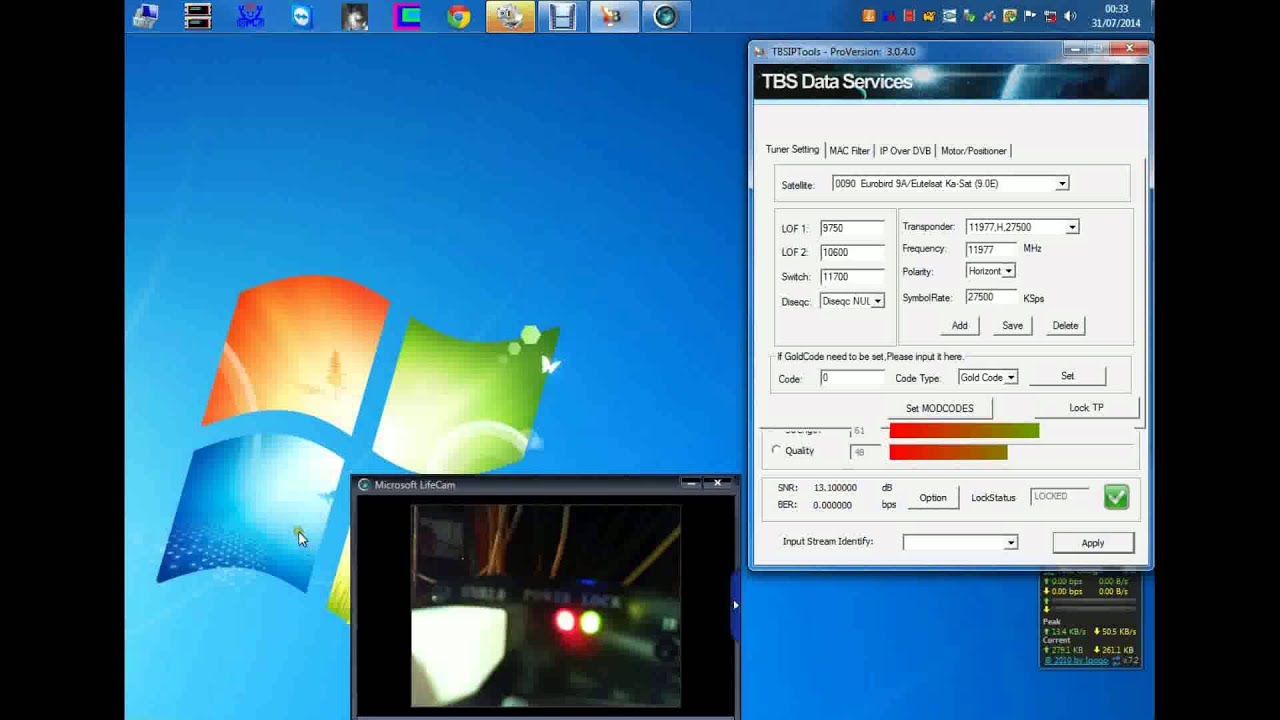This screenshot has width=1280, height=720.
Task: Switch to the LifeCam lens taskbar button
Action: point(666,17)
